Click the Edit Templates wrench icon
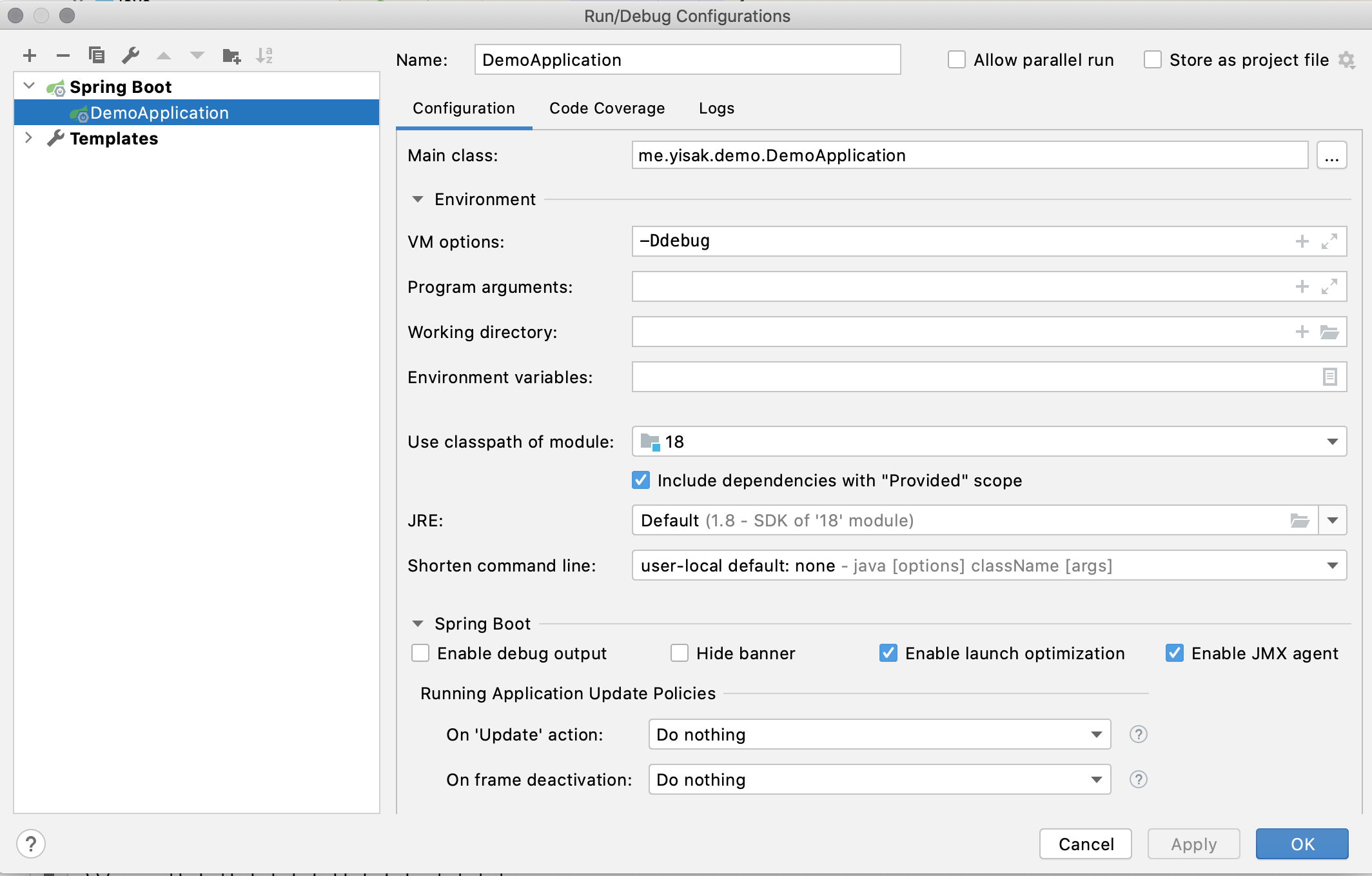The image size is (1372, 876). point(130,55)
